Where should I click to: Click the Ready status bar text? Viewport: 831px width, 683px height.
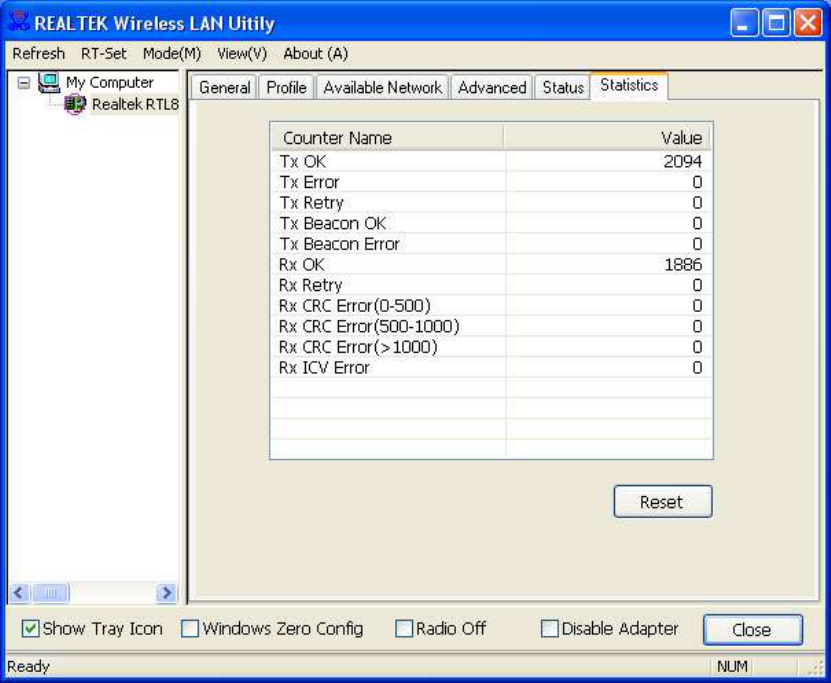pyautogui.click(x=28, y=666)
